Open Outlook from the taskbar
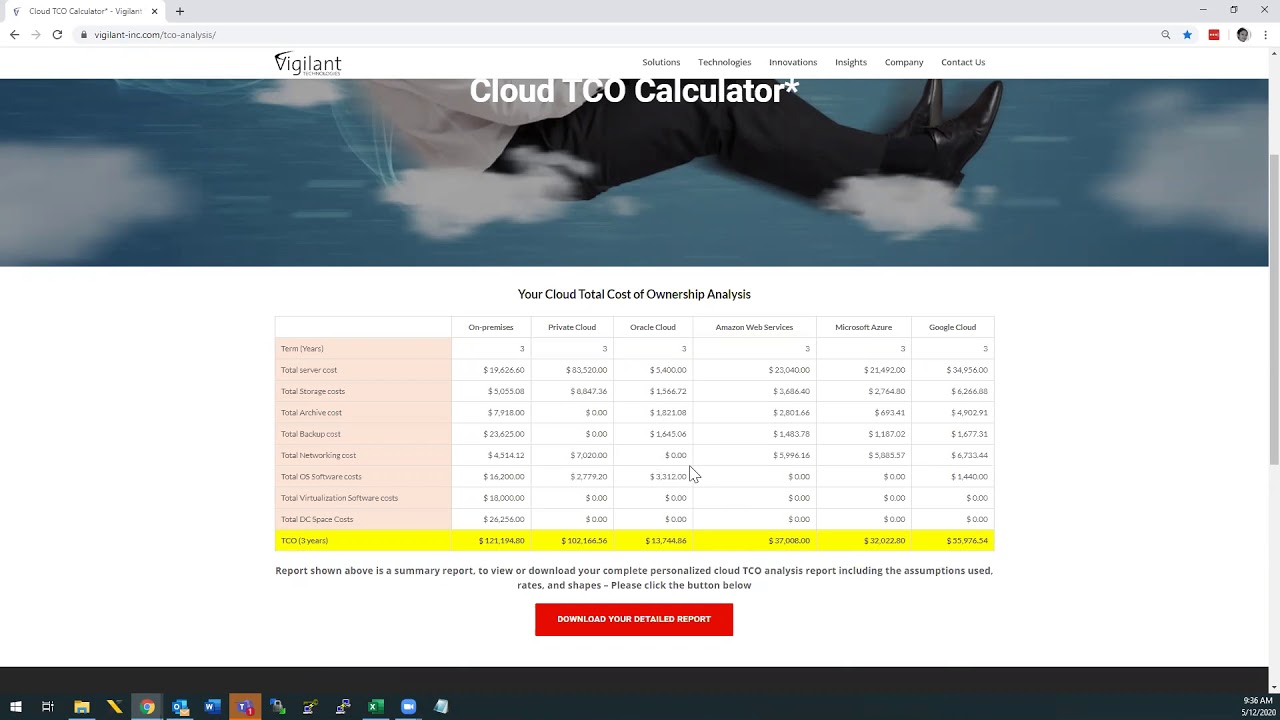 coord(180,707)
